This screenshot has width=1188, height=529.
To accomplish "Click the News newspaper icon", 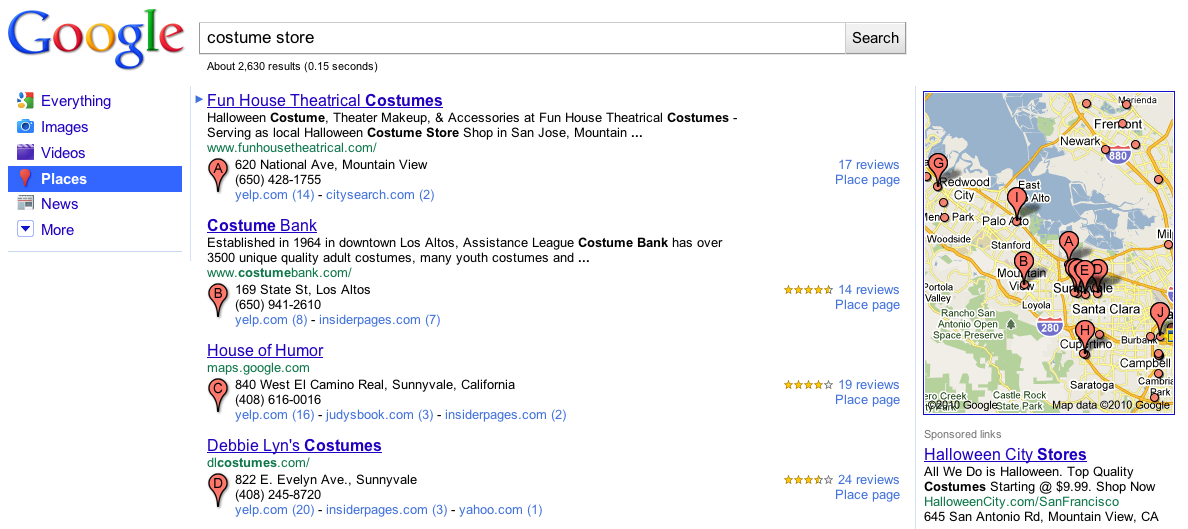I will [25, 203].
